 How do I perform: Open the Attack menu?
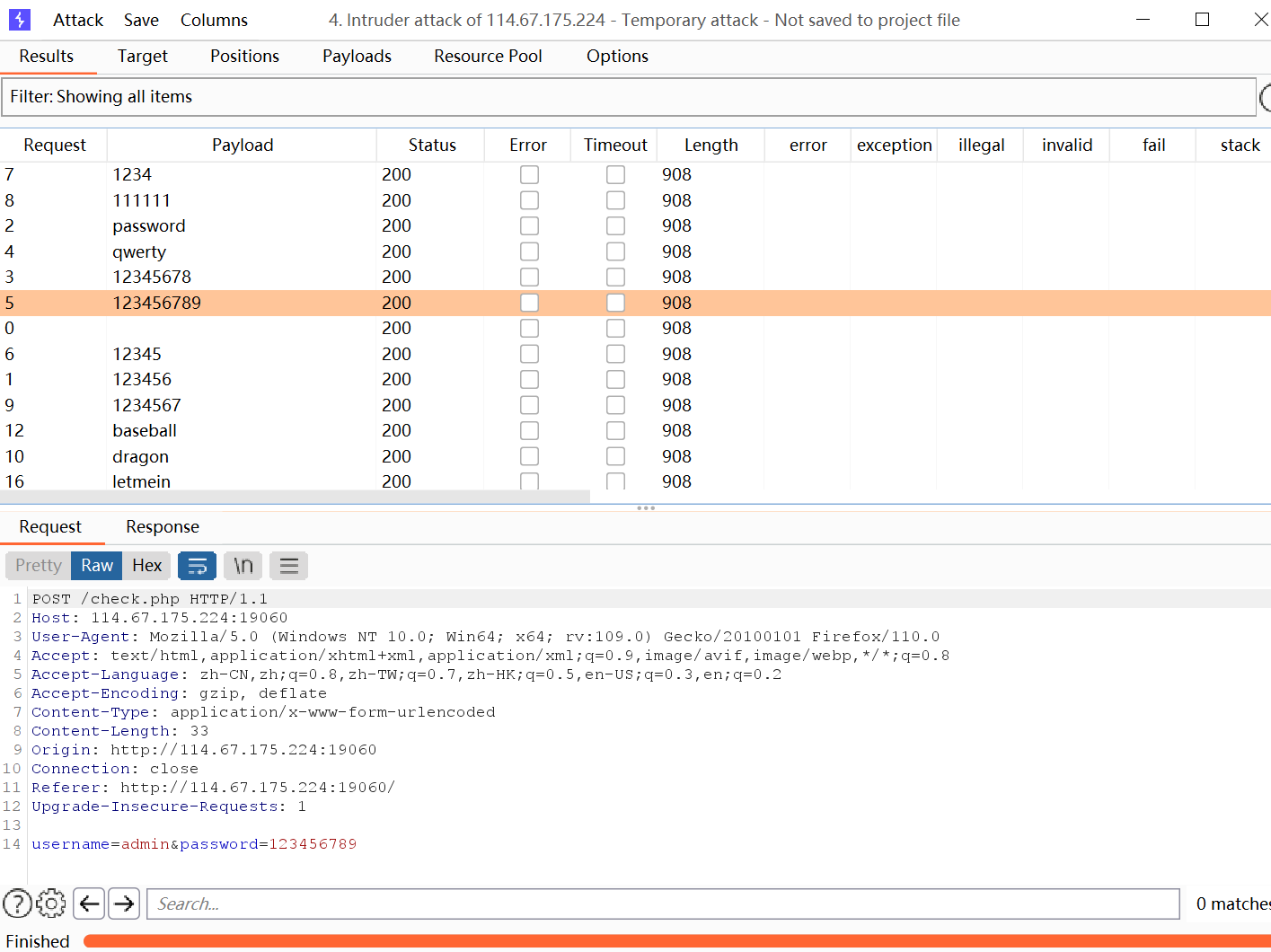(78, 20)
